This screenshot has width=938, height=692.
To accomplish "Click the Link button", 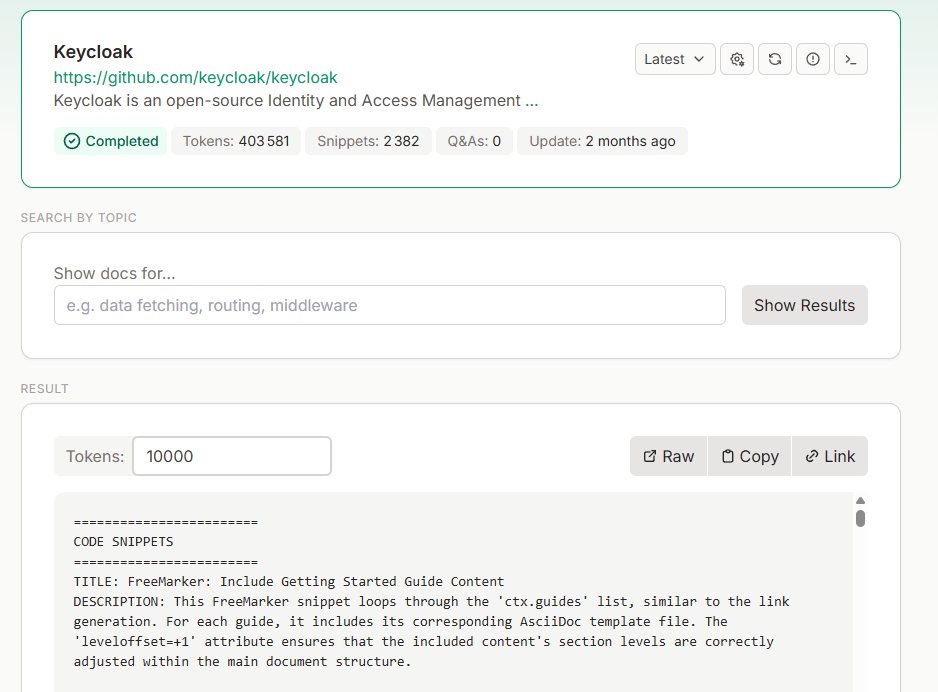I will (830, 456).
